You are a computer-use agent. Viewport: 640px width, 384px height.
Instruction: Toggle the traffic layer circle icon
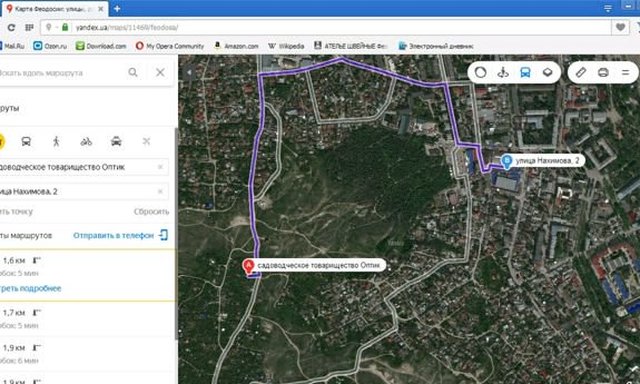click(x=481, y=73)
